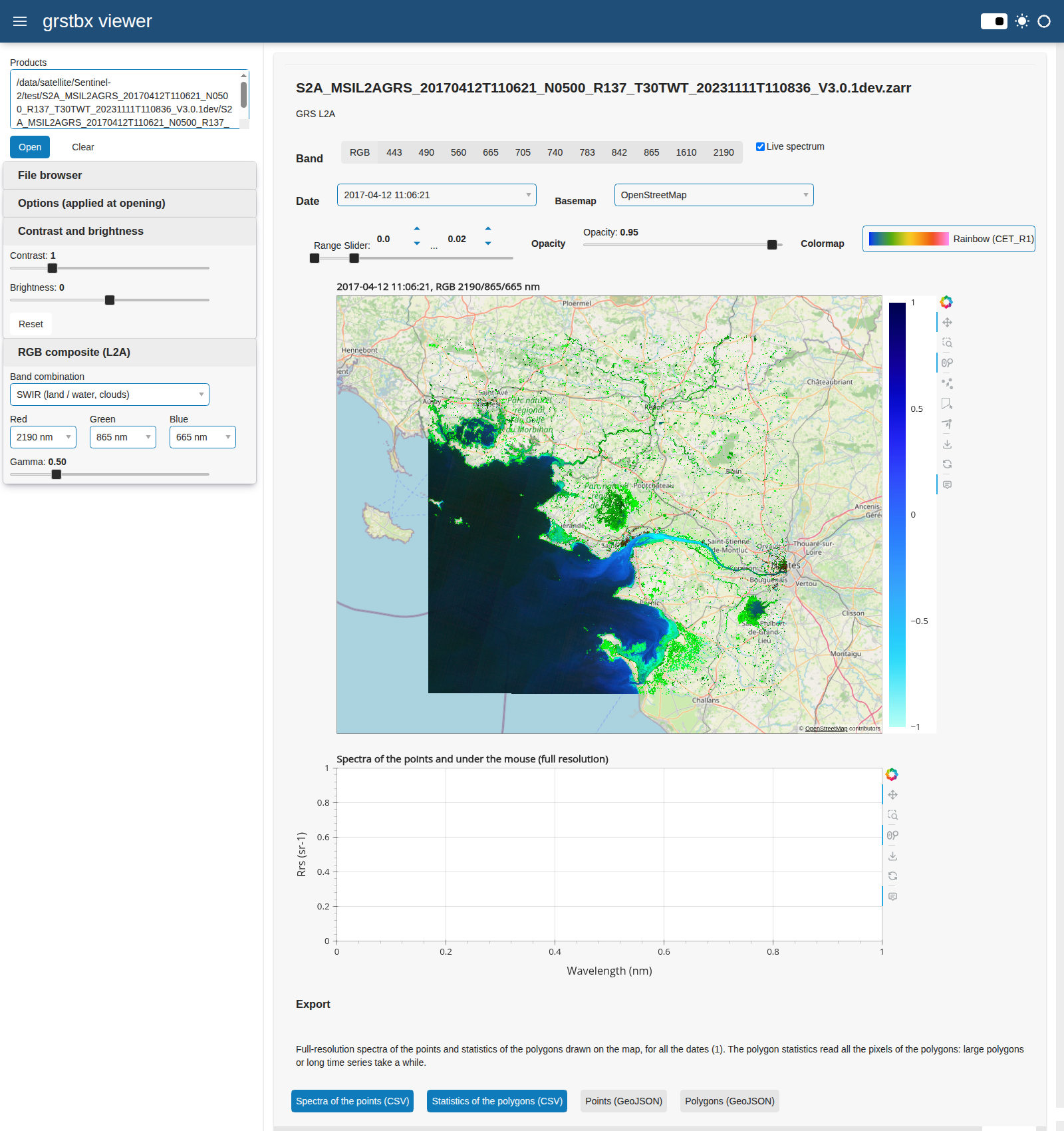Screen dimensions: 1064x1131
Task: Open the Blue band 665 nm dropdown
Action: [x=202, y=437]
